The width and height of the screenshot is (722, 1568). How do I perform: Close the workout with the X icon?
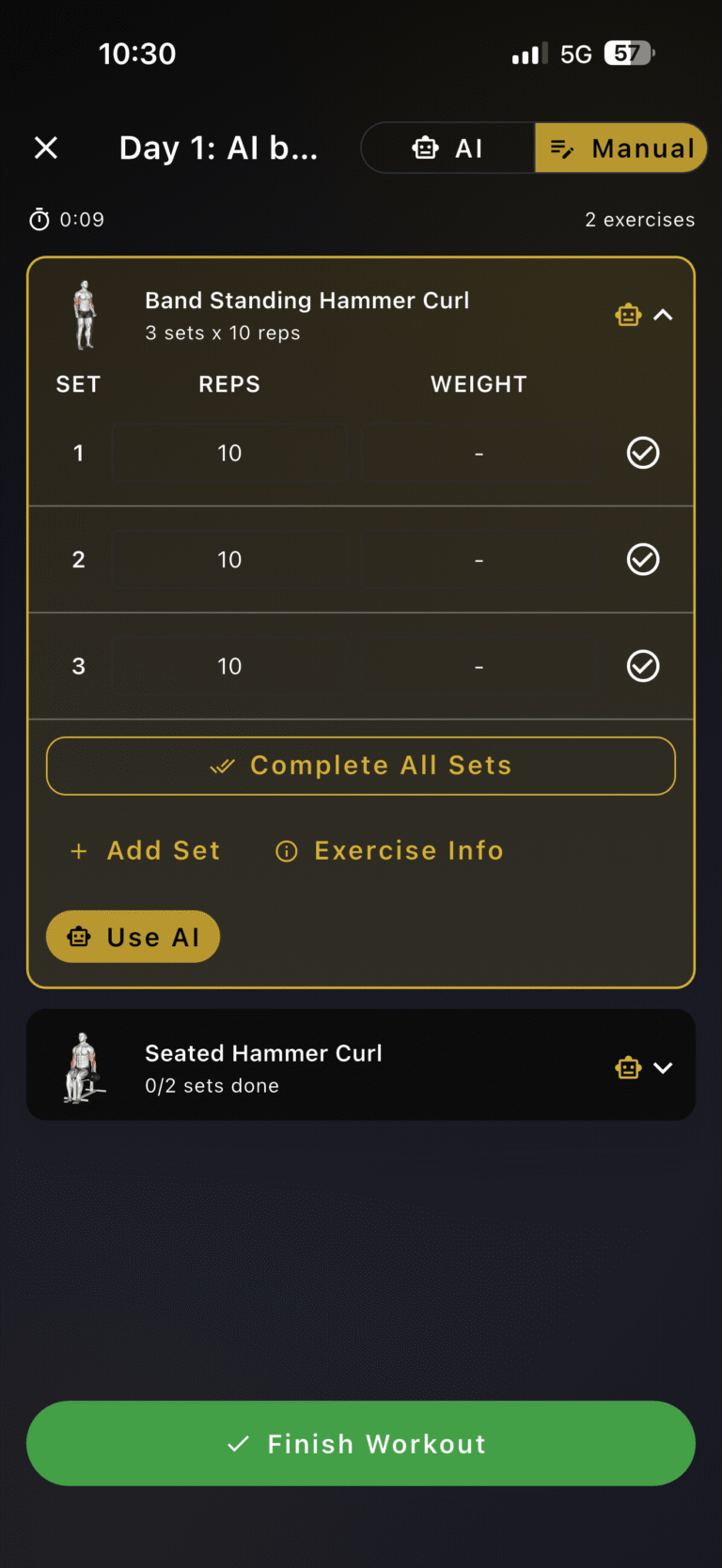(x=45, y=147)
